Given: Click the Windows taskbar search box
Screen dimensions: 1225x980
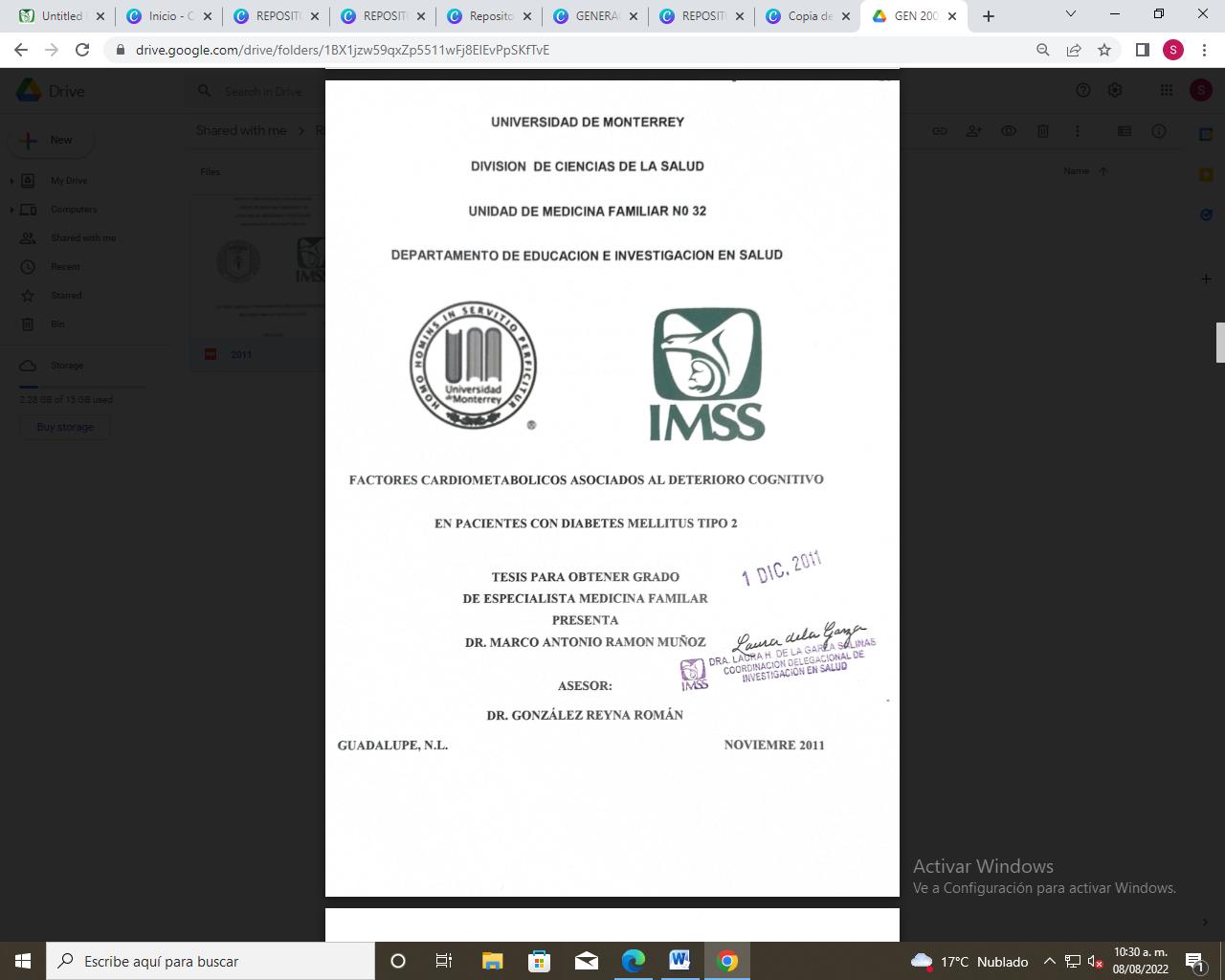Looking at the screenshot, I should [211, 961].
